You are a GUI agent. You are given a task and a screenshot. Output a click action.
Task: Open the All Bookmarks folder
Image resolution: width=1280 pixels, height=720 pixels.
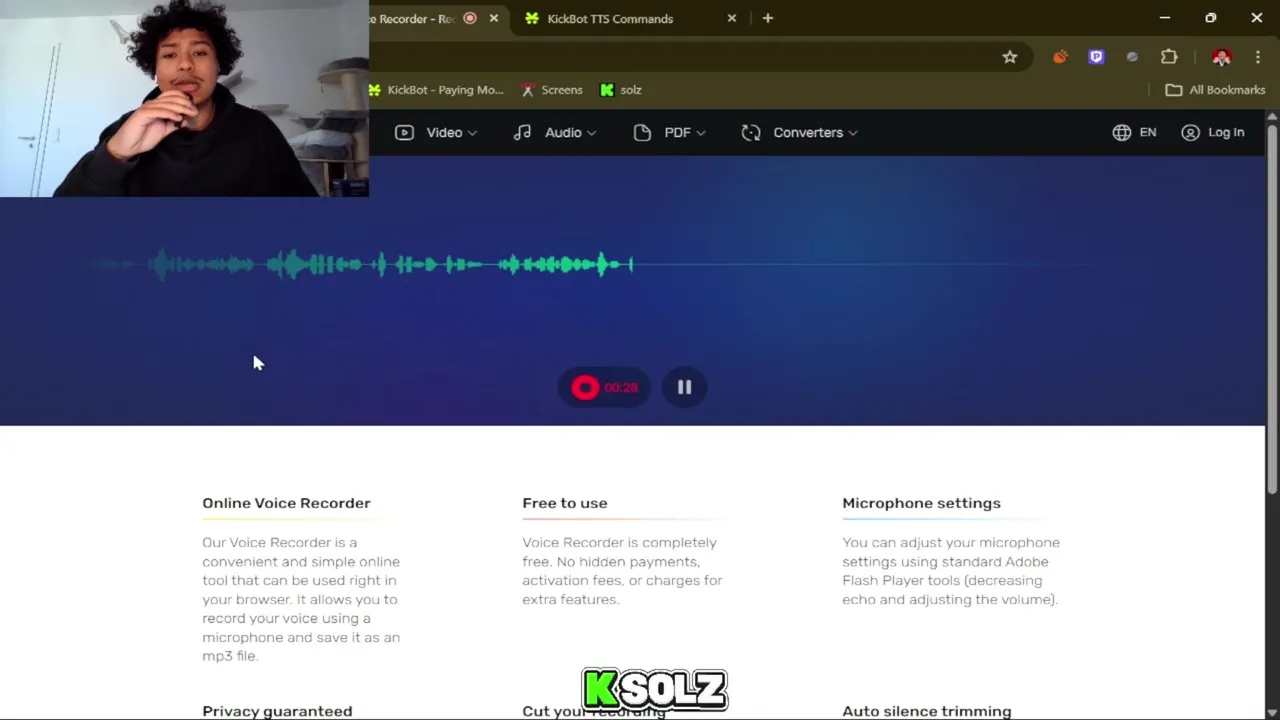[x=1215, y=90]
